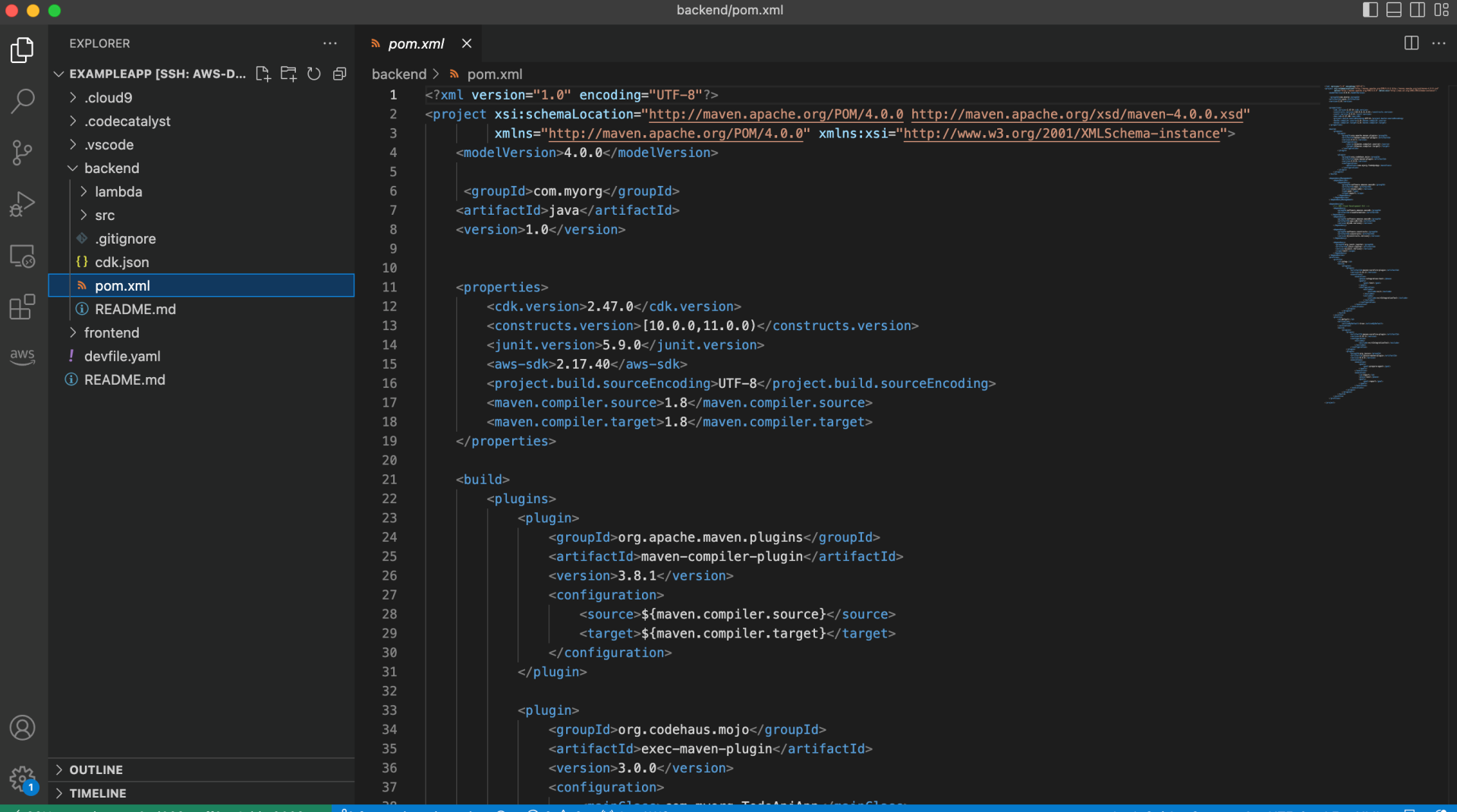Screen dimensions: 1457x812
Task: Expand the lambda folder
Action: pyautogui.click(x=118, y=192)
